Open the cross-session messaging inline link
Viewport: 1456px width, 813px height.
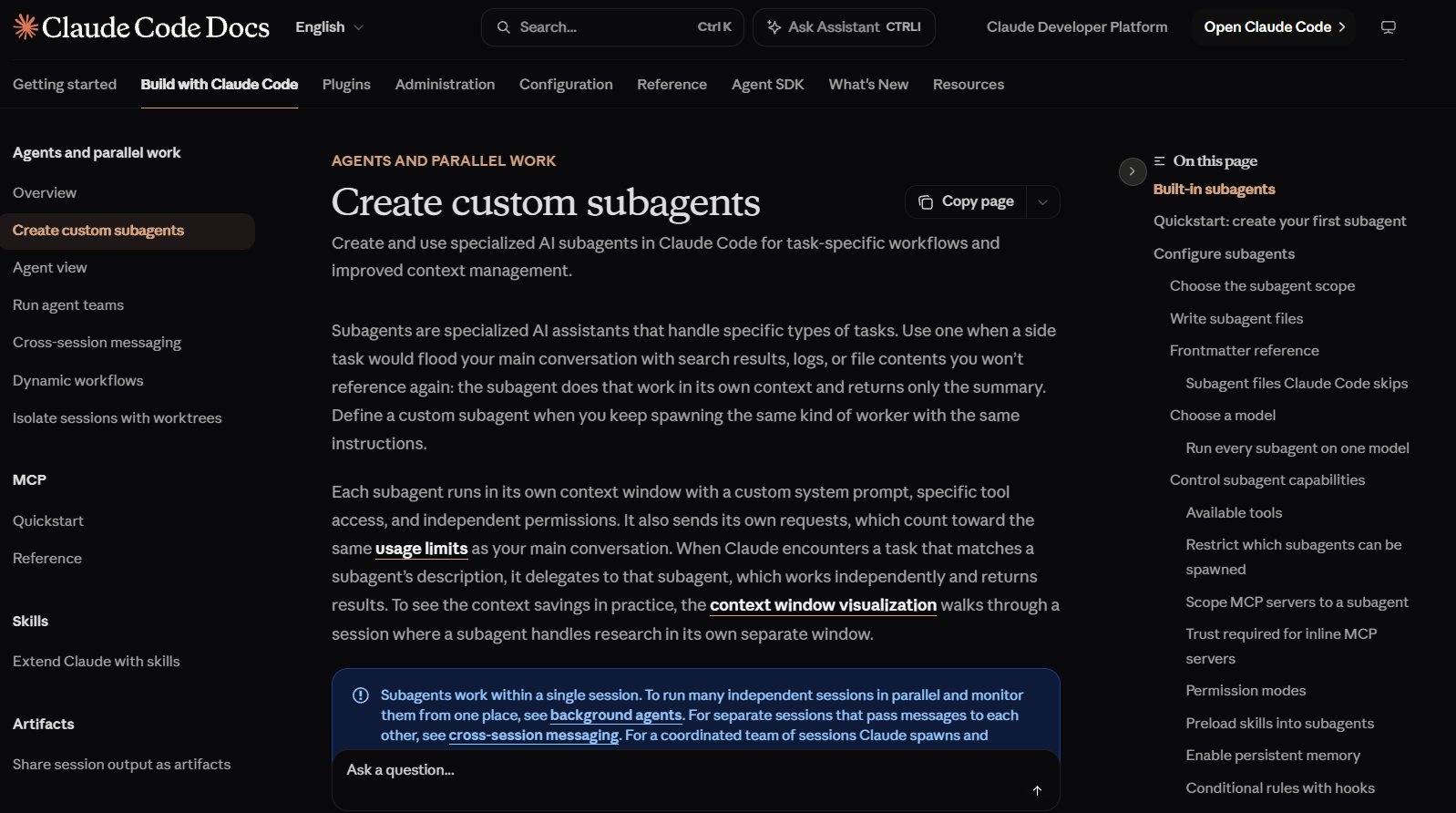(x=534, y=736)
